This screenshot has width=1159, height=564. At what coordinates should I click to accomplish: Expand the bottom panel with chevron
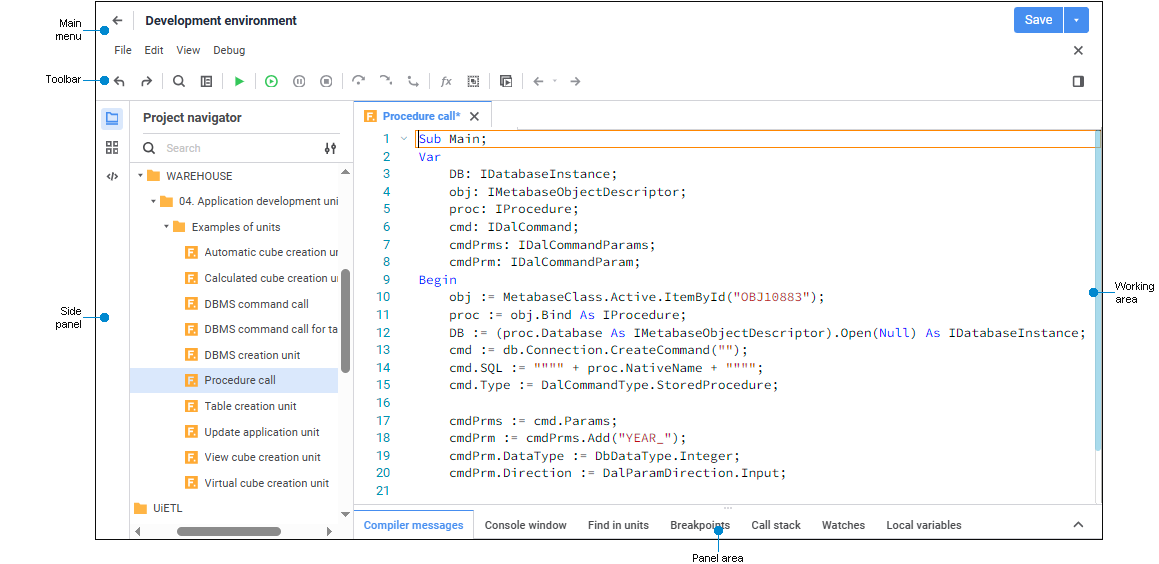pos(1078,525)
